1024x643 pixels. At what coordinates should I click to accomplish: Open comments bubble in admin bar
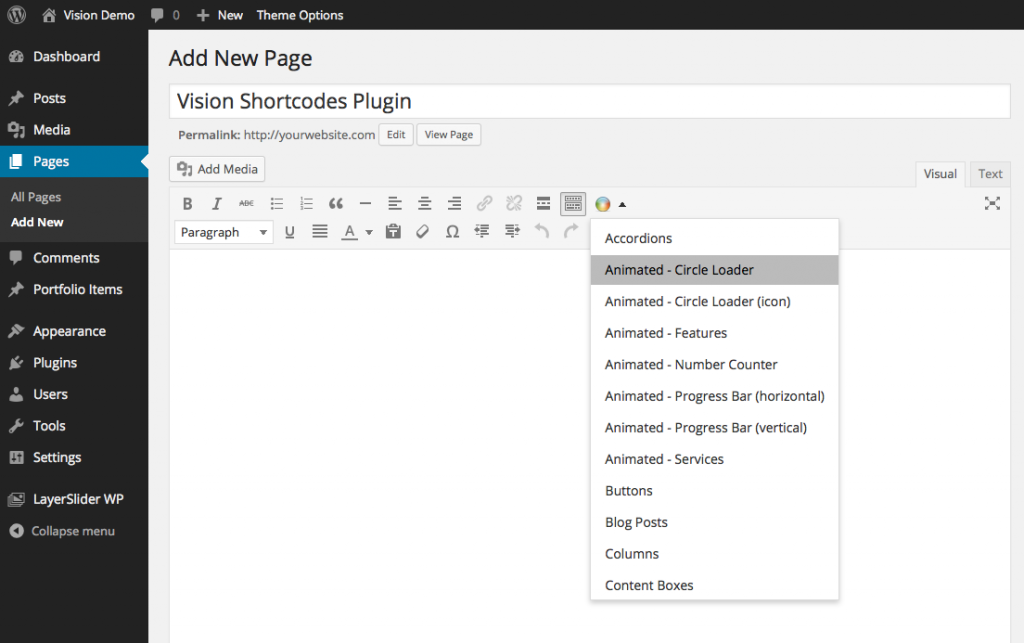coord(165,15)
